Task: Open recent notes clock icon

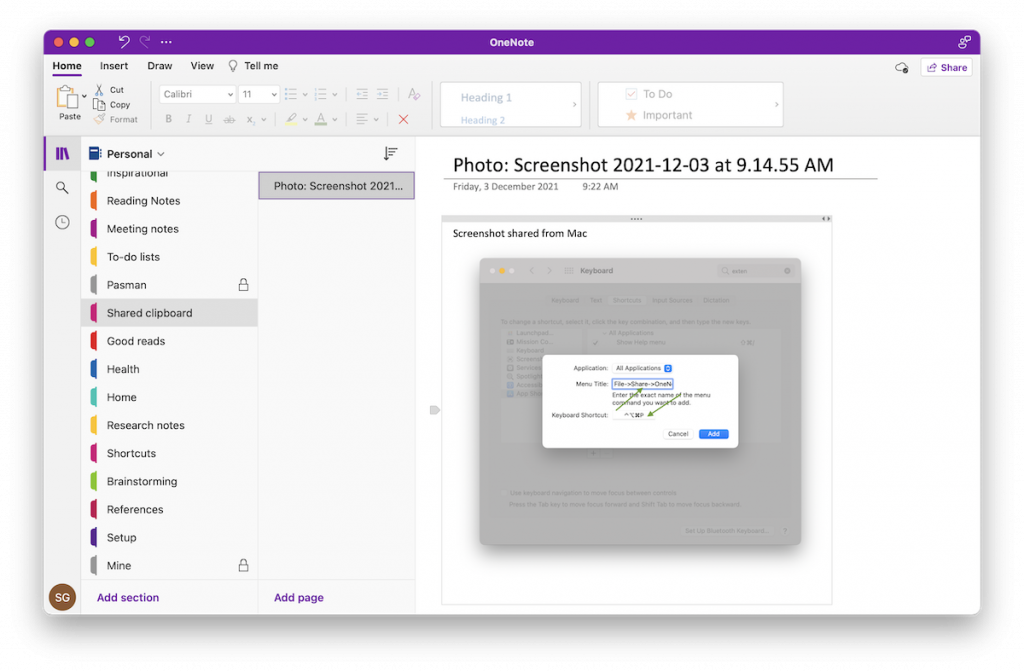Action: tap(62, 222)
